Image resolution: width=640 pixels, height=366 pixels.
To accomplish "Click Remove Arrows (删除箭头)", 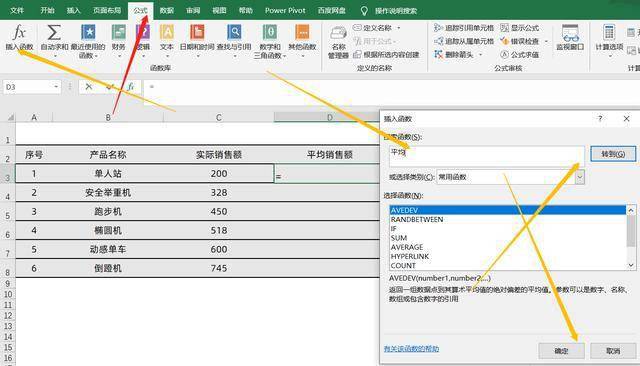I will pos(454,54).
